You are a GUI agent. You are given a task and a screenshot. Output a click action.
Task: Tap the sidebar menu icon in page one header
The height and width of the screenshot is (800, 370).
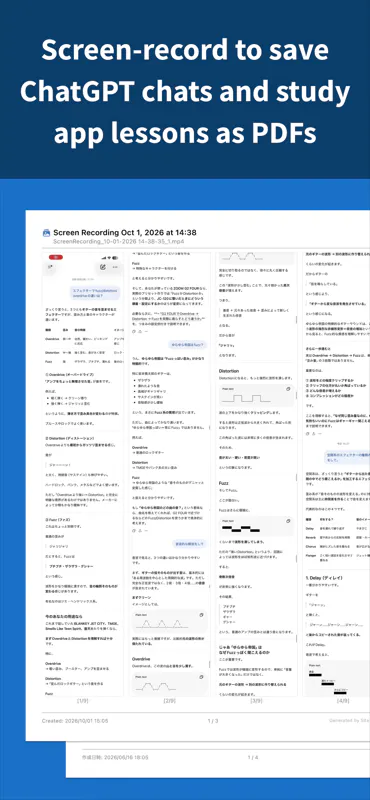point(50,267)
